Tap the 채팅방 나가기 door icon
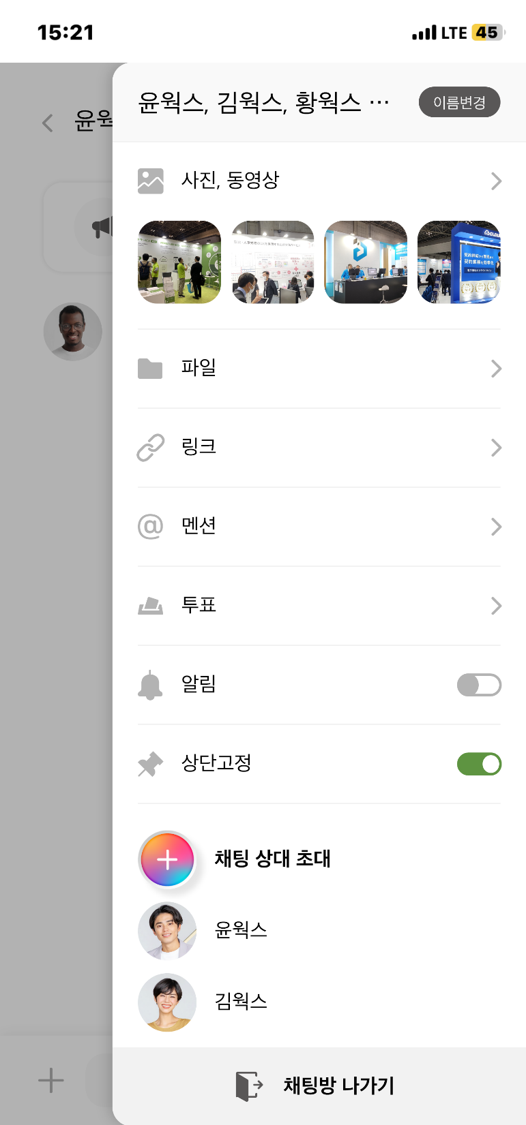The height and width of the screenshot is (1125, 526). [x=249, y=1086]
